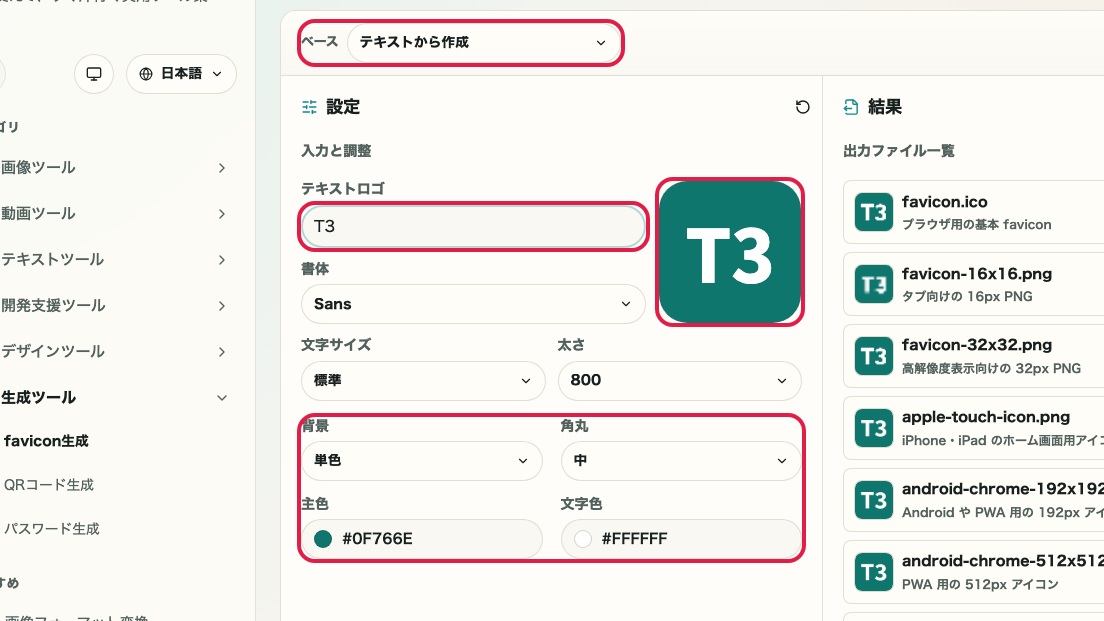Click the 出力ファイル一覧 heading
Image resolution: width=1104 pixels, height=621 pixels.
[x=898, y=151]
